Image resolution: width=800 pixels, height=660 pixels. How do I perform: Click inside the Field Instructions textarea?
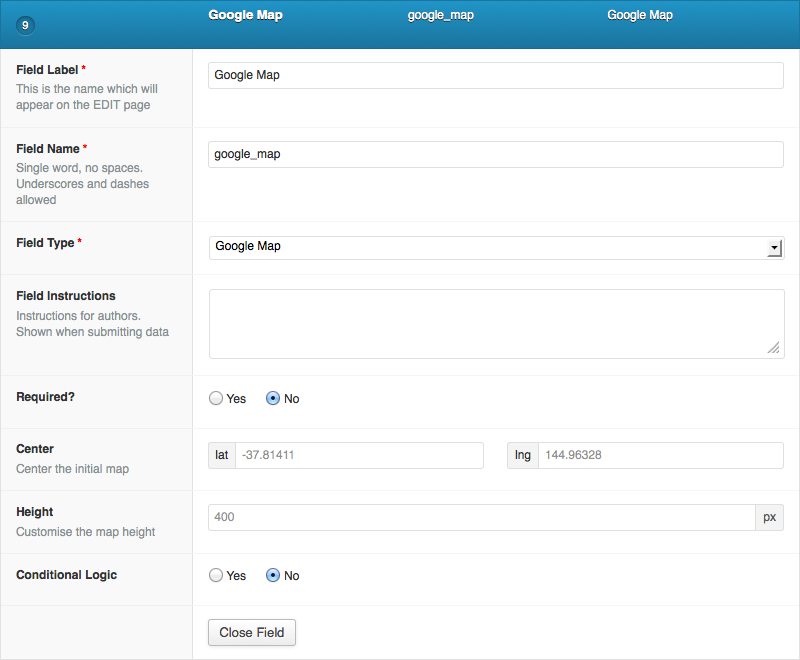(496, 324)
